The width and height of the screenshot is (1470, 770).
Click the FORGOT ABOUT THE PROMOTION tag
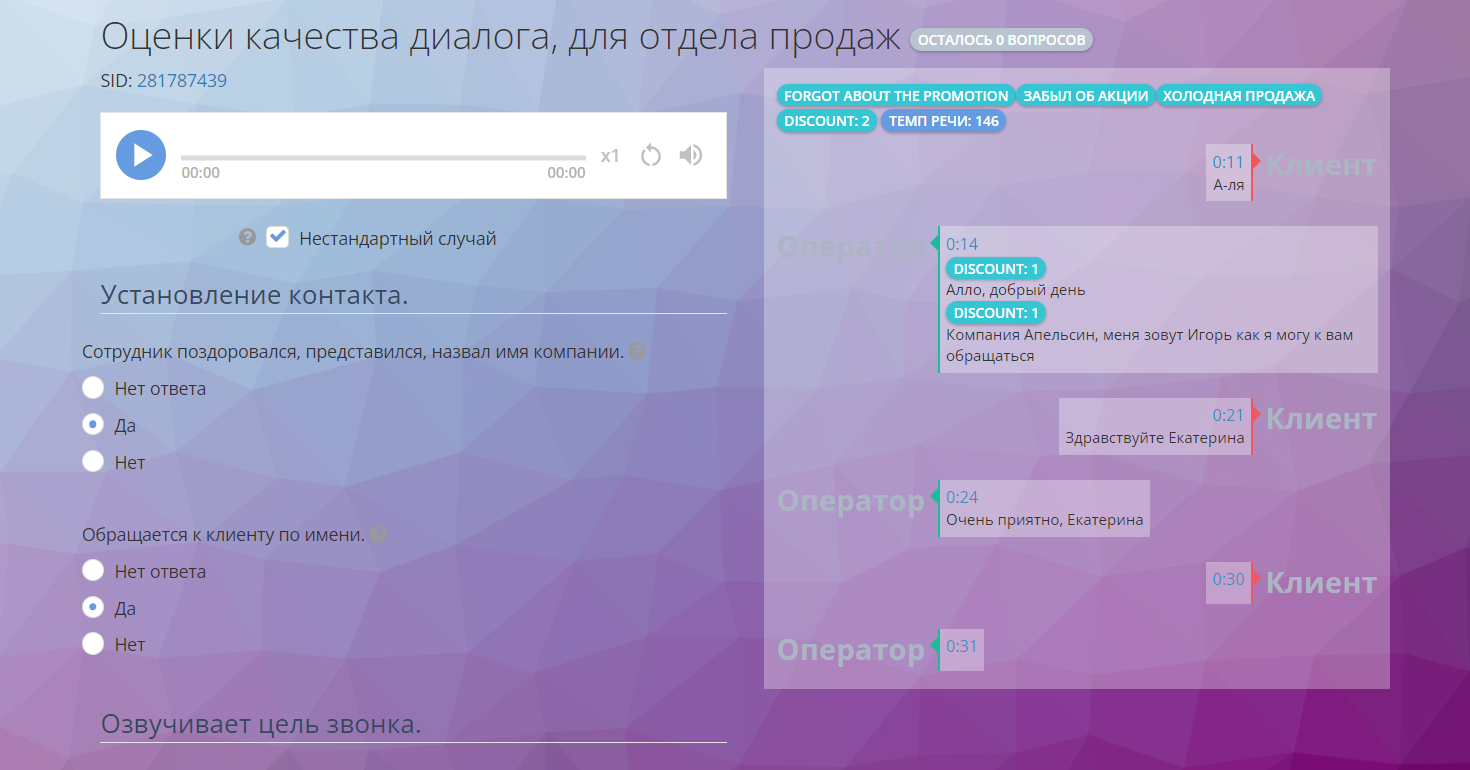[x=896, y=96]
